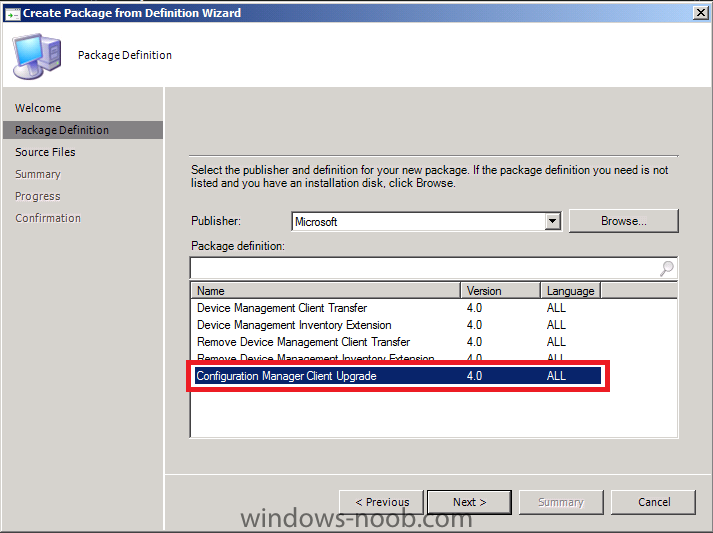Screen dimensions: 713x533
Task: Select Device Management Inventory Extension row
Action: 398,325
